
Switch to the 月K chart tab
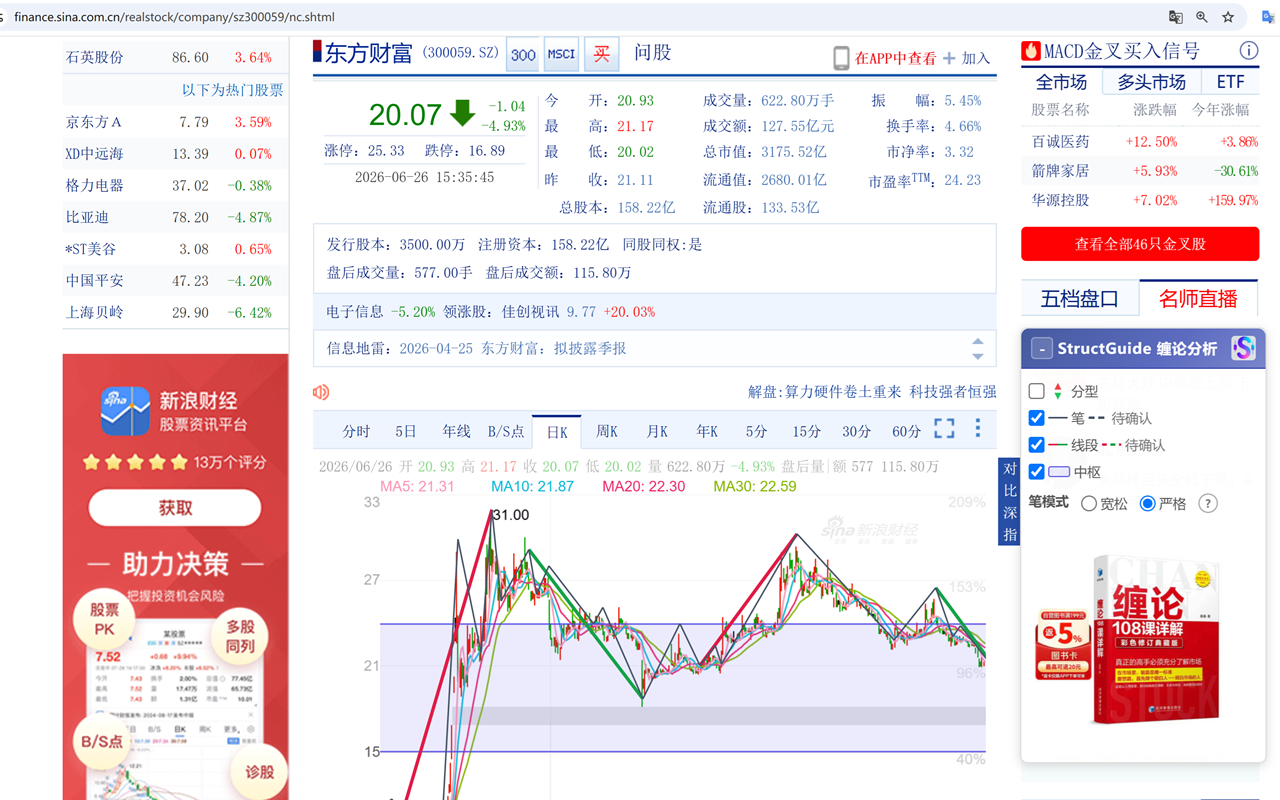[x=657, y=432]
